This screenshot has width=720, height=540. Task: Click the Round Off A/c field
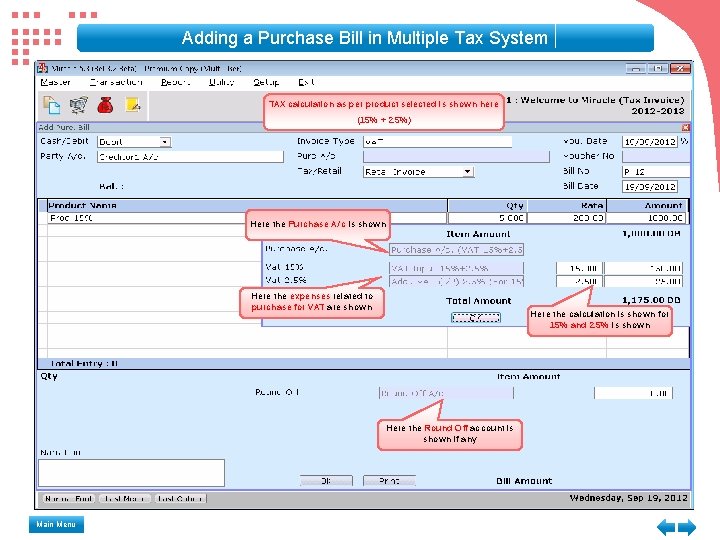pos(446,393)
